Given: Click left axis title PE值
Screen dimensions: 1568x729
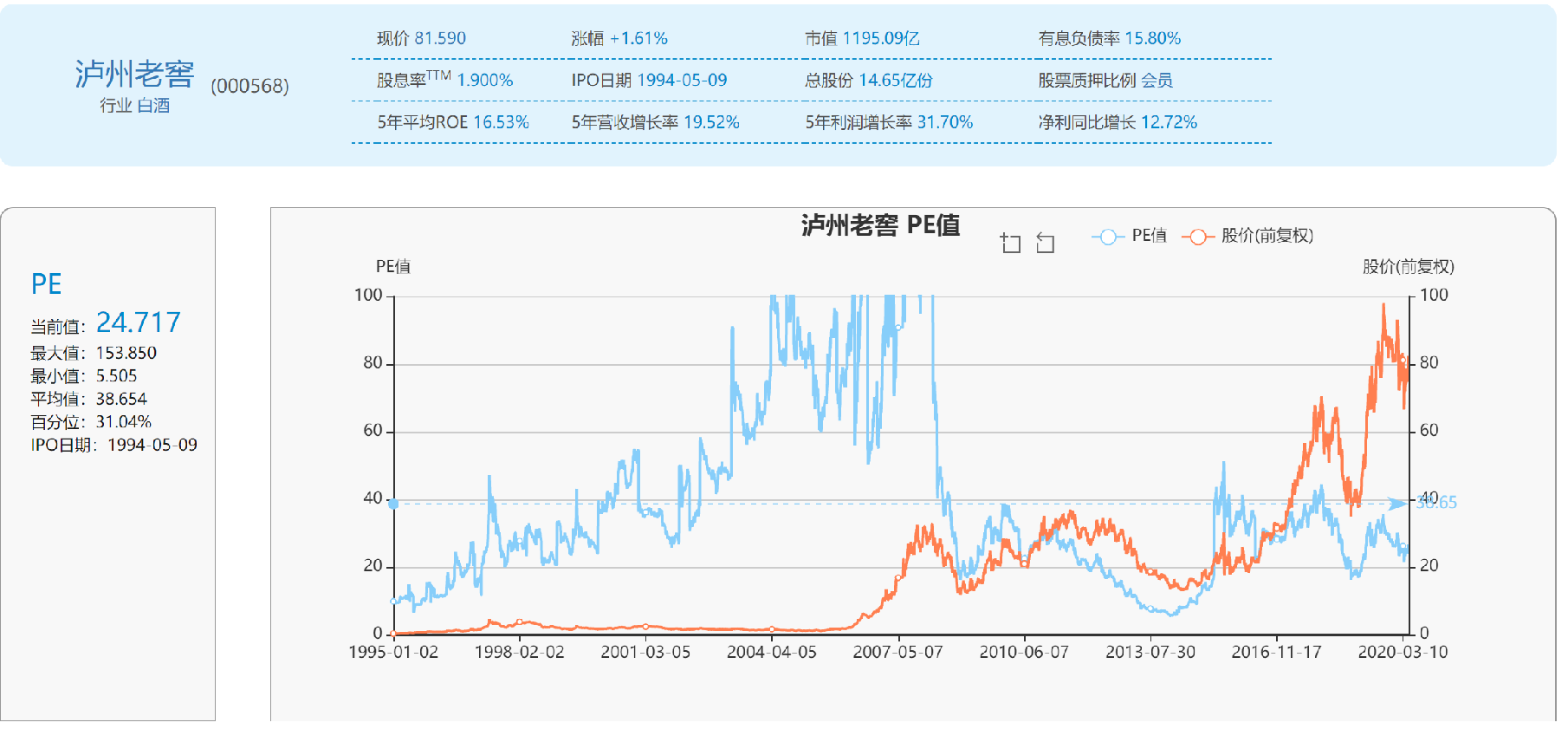Looking at the screenshot, I should click(393, 267).
